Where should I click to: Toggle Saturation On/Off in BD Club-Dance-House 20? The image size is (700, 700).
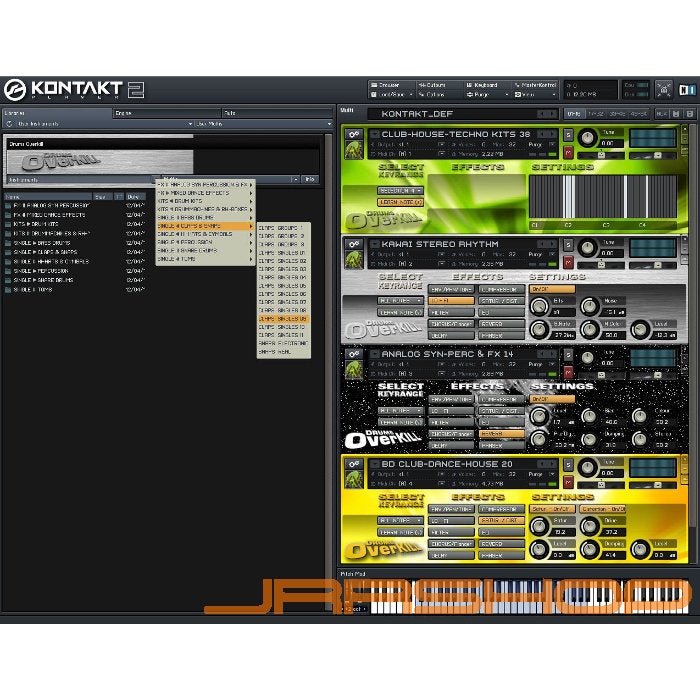(x=552, y=509)
